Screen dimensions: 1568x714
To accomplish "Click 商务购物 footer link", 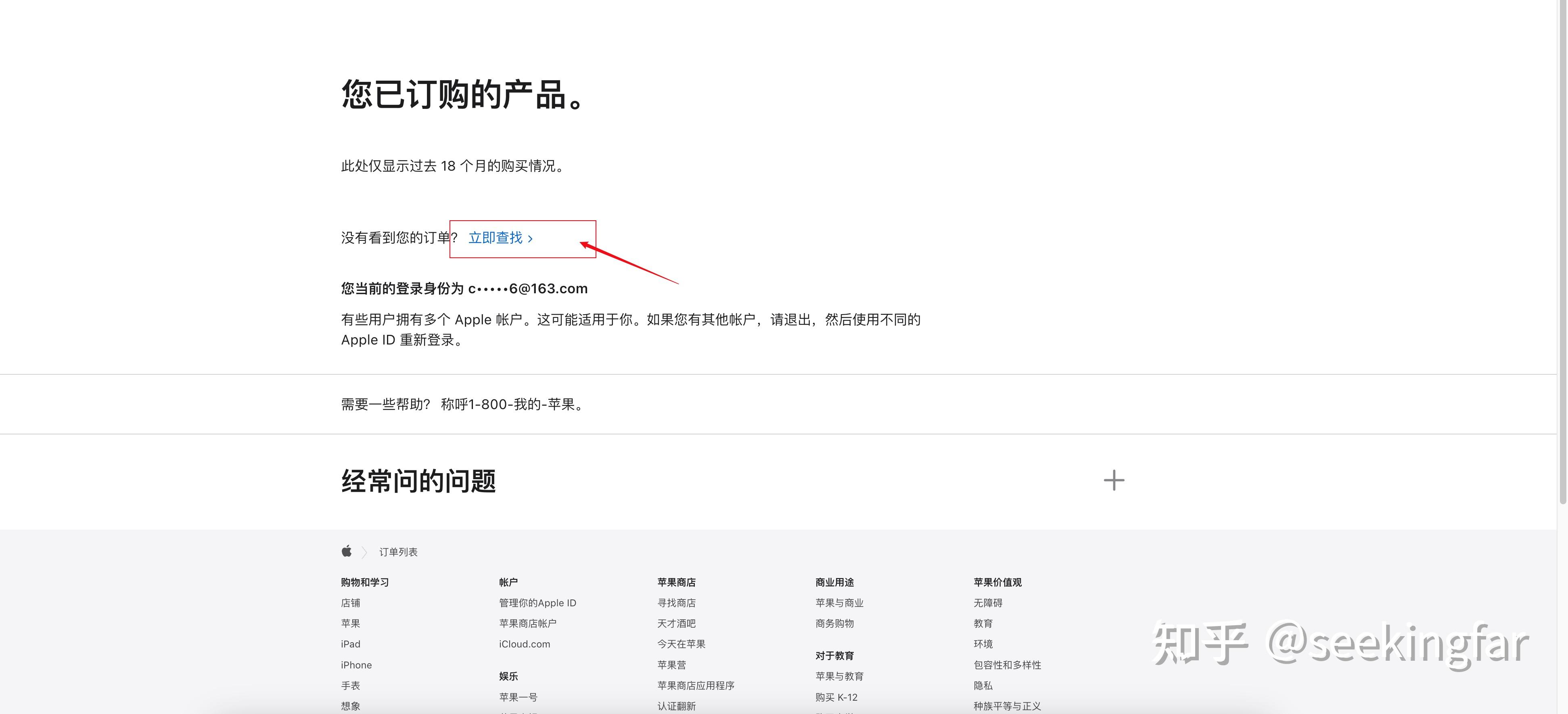I will [834, 623].
